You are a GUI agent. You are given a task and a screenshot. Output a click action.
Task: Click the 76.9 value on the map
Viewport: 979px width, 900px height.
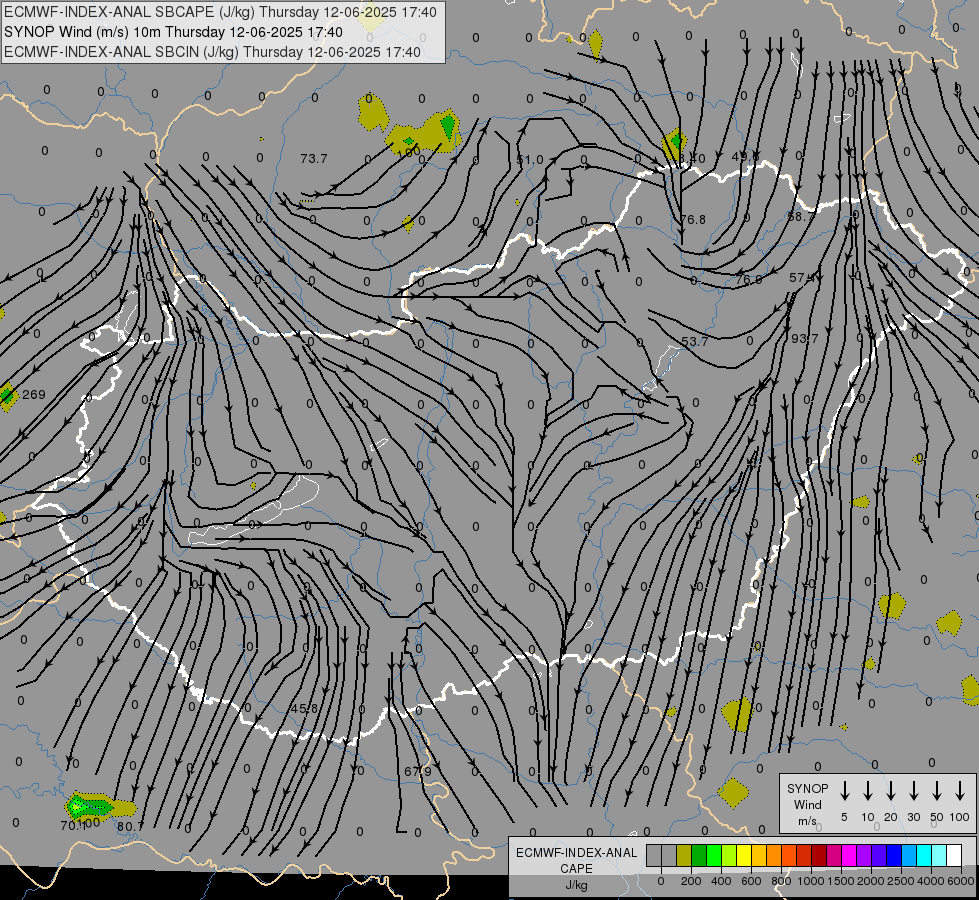(749, 279)
